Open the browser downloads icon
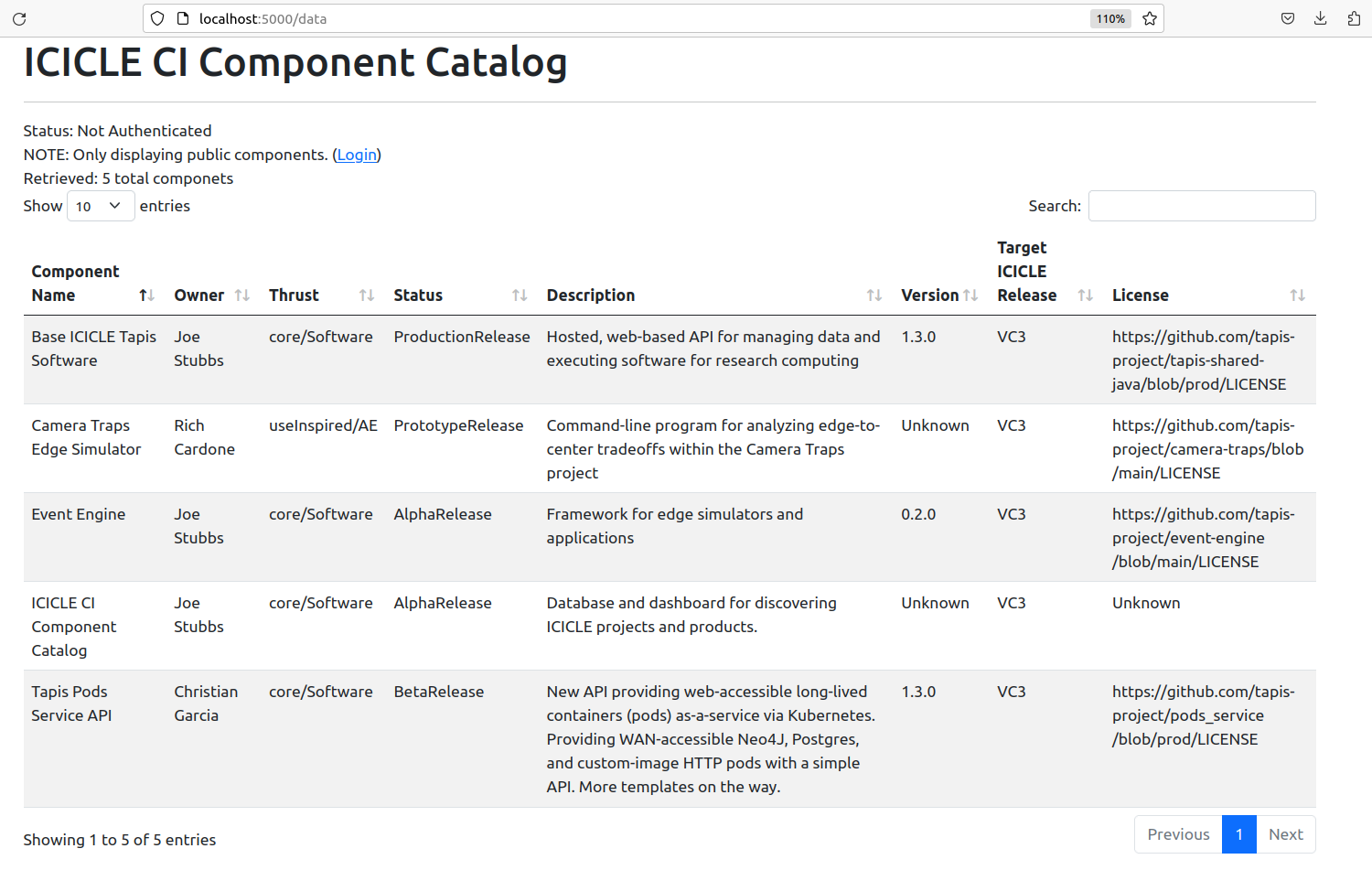Viewport: 1372px width, 870px height. click(x=1321, y=18)
